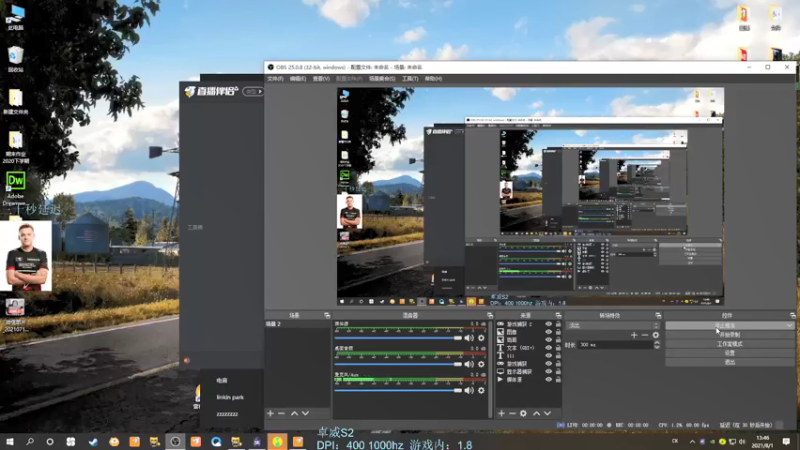Mute the first audio mixer channel speaker
Screen dimensions: 800x450
tap(469, 338)
